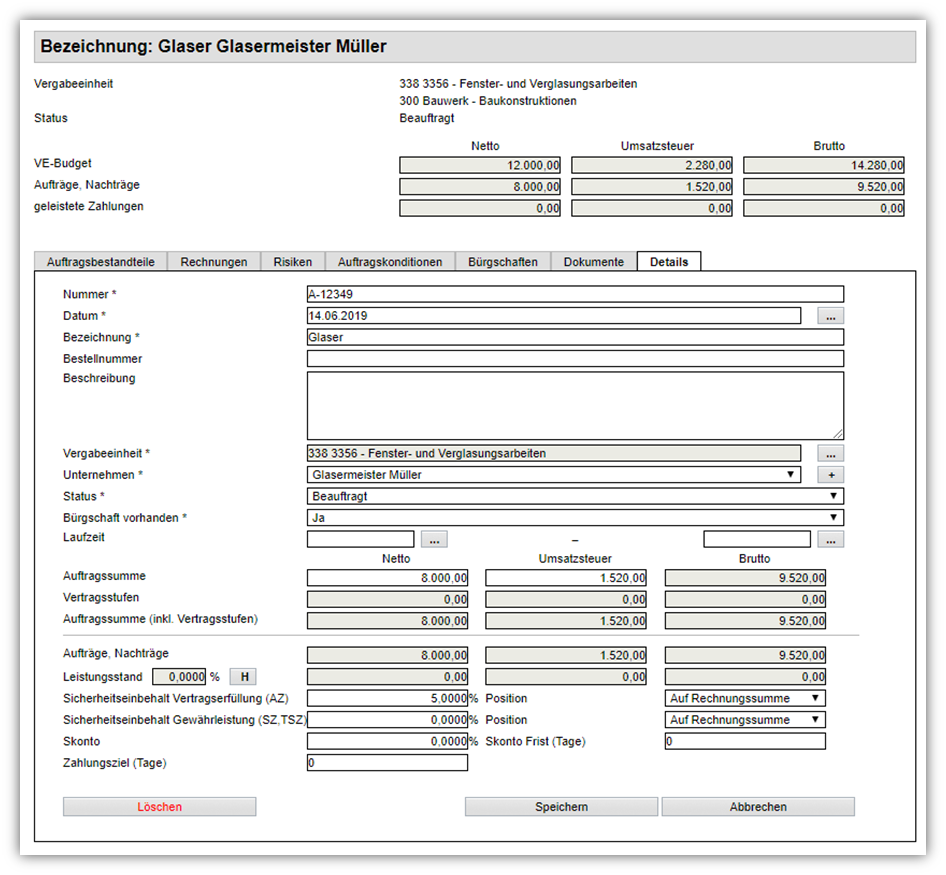Click the Vertragsstufen Netto field 0,00
Image resolution: width=946 pixels, height=875 pixels.
pyautogui.click(x=387, y=599)
